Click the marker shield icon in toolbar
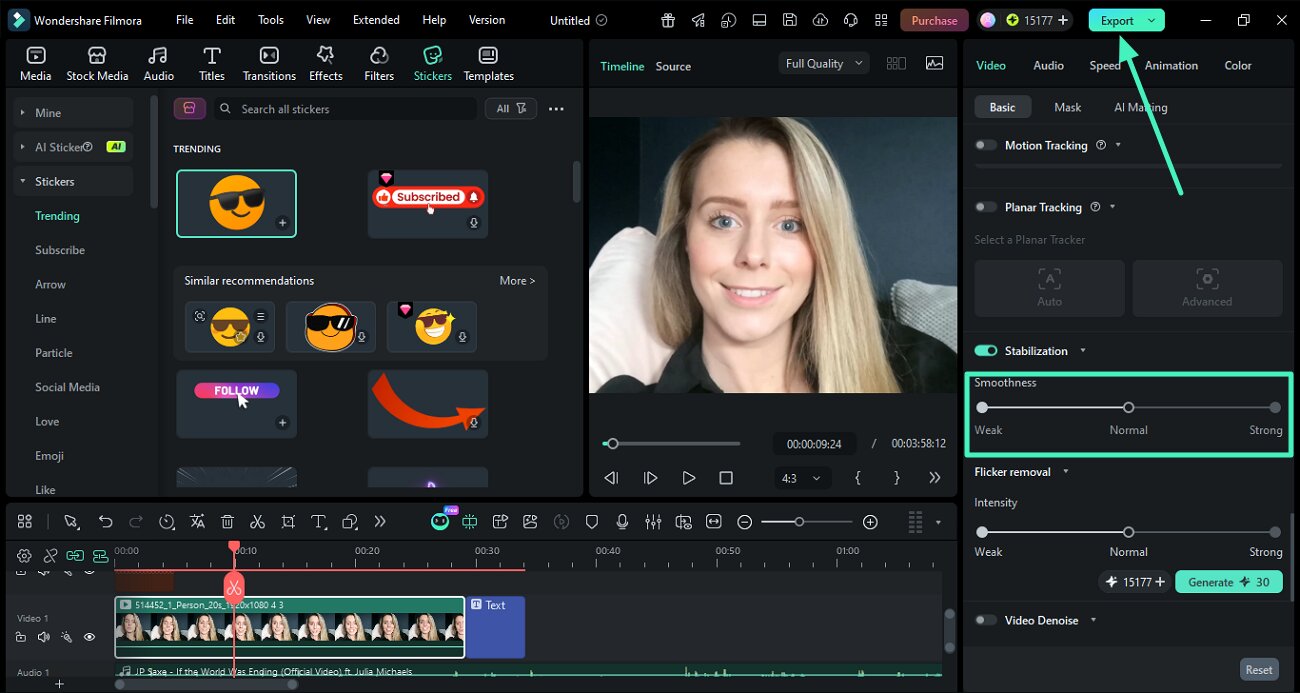This screenshot has height=693, width=1300. [592, 521]
